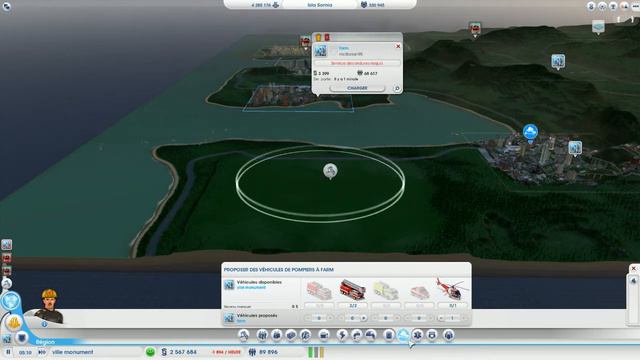Viewport: 640px width, 360px height.
Task: Click top-left corner menu icon
Action: [x=6, y=6]
